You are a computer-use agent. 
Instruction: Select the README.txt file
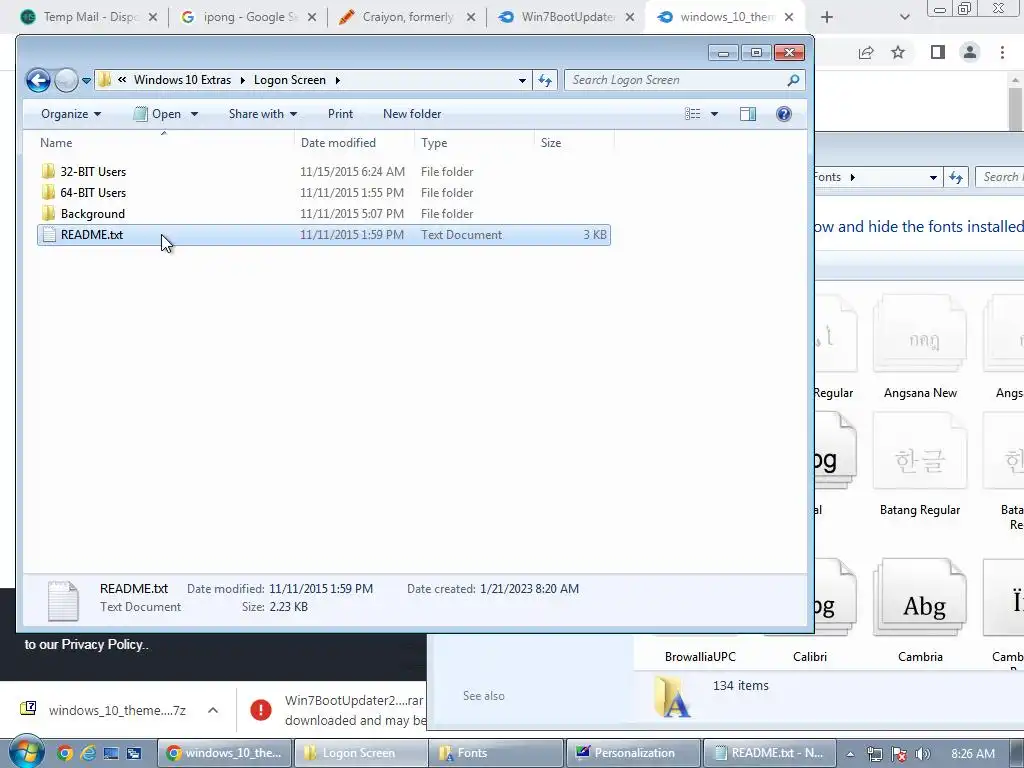click(324, 234)
